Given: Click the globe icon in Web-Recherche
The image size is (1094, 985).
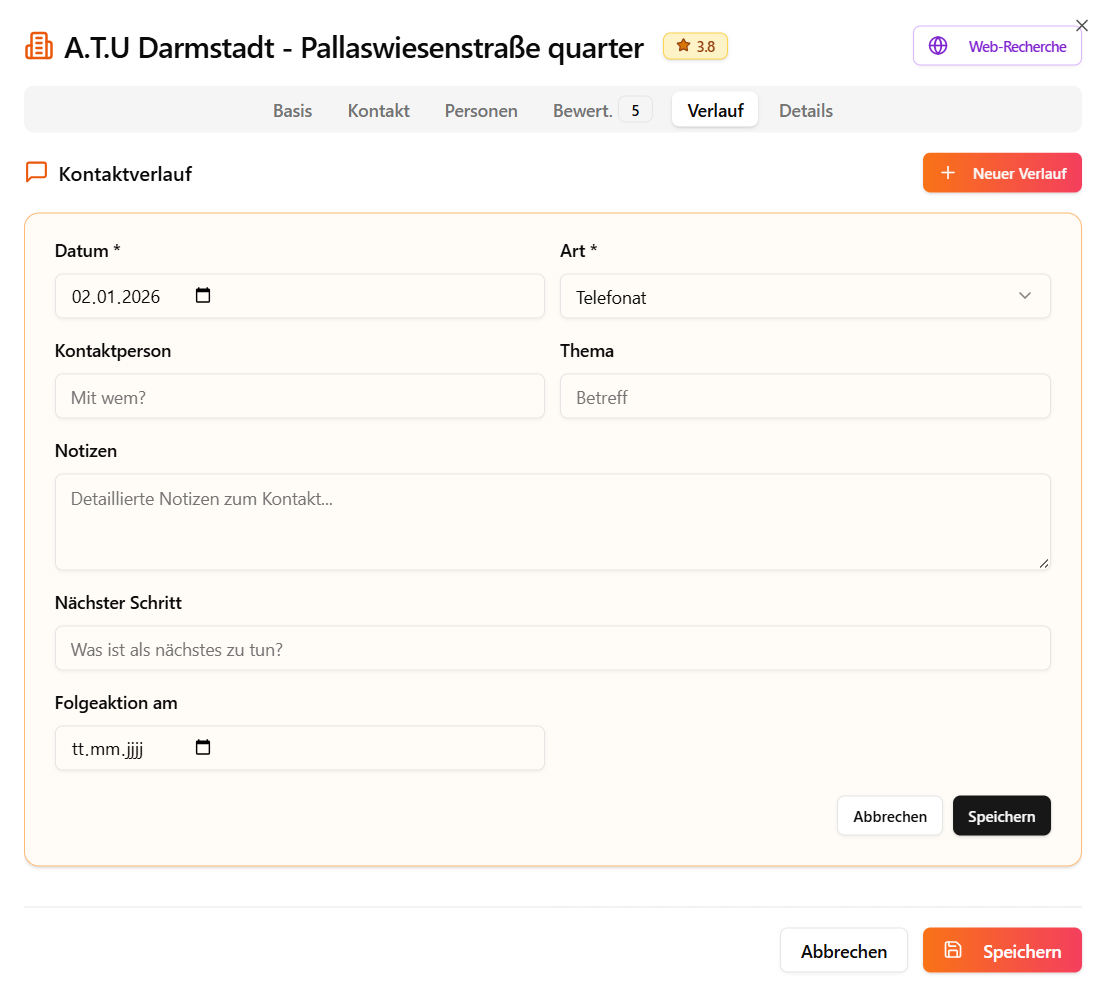Looking at the screenshot, I should pos(938,46).
